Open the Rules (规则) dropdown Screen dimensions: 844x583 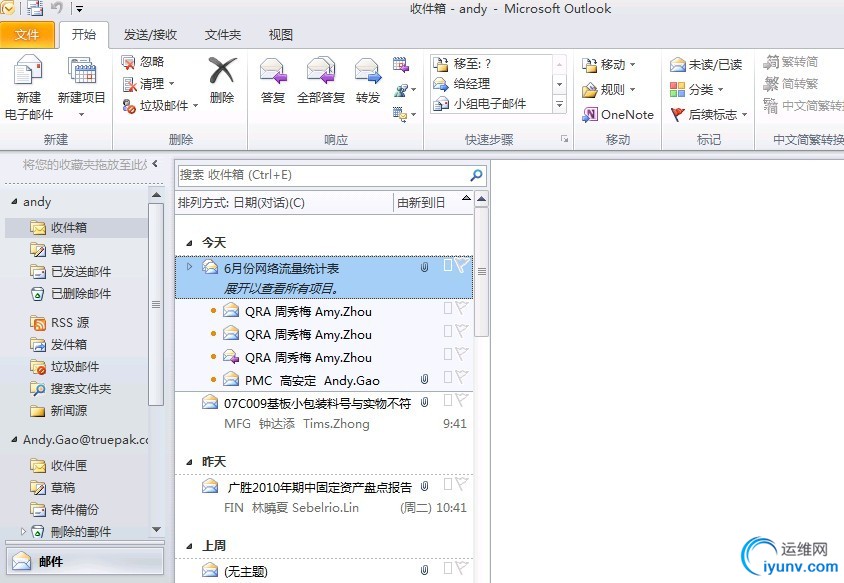click(609, 89)
